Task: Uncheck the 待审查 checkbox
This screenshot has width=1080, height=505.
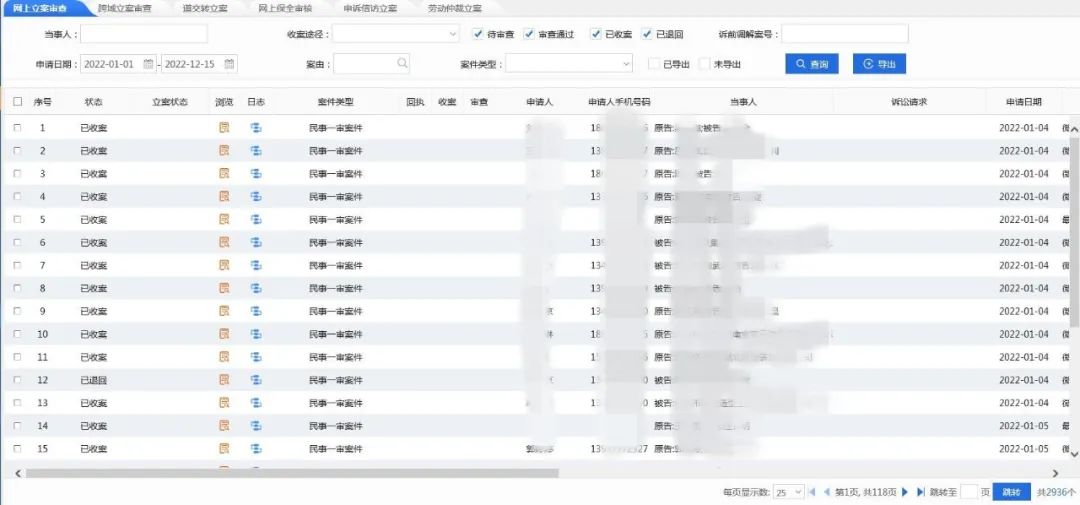Action: click(x=478, y=34)
